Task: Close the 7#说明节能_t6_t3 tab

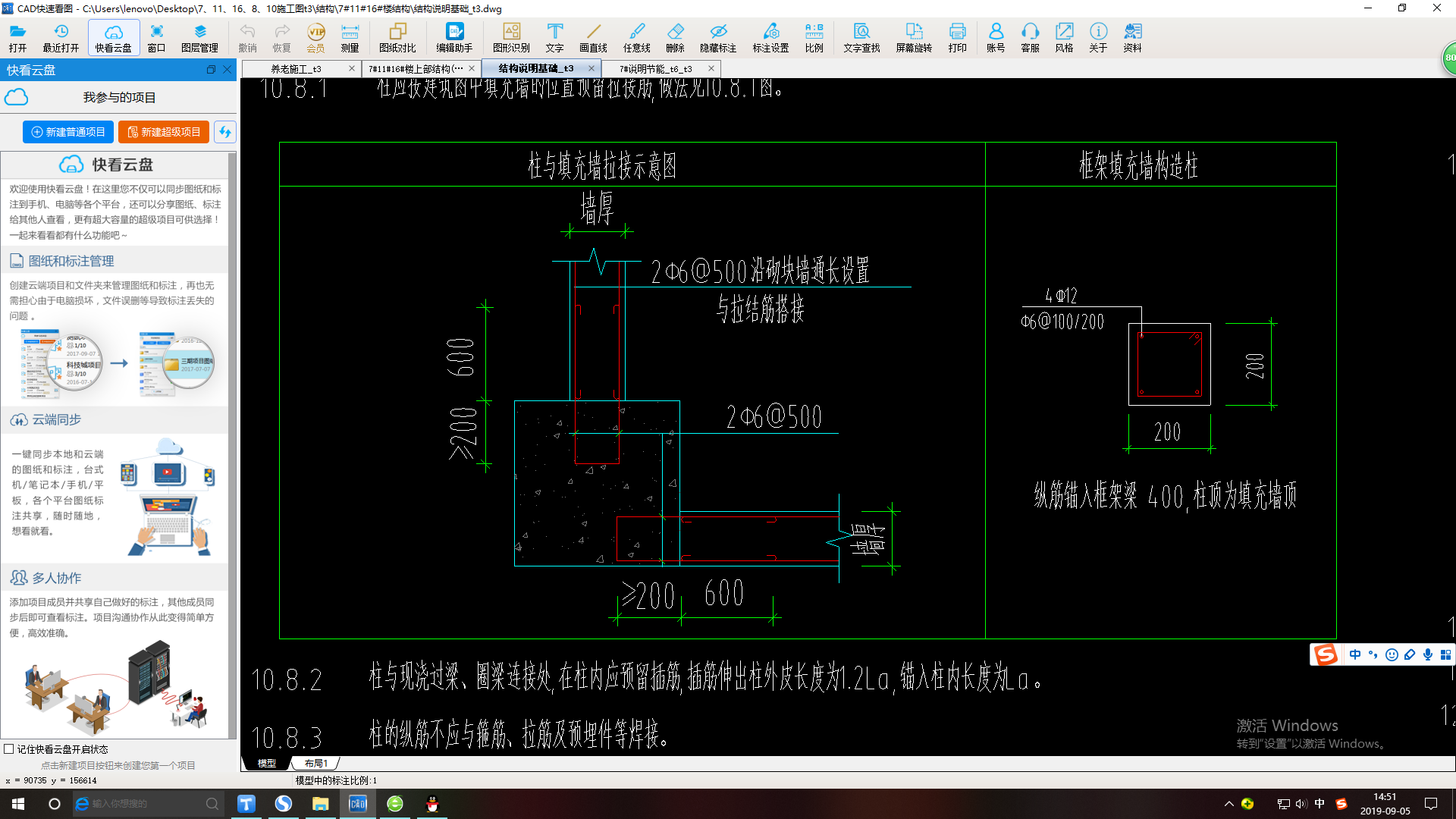Action: point(711,68)
